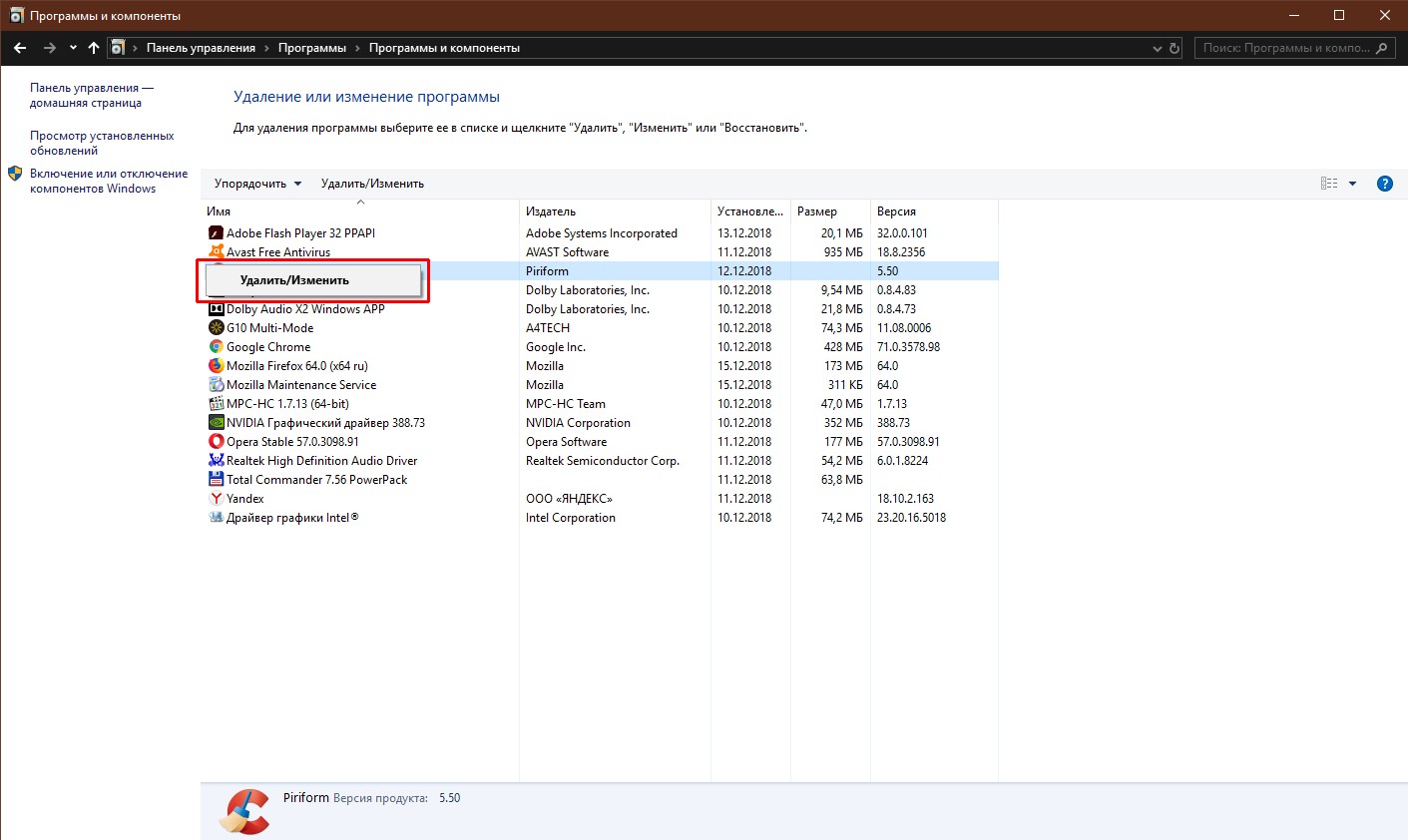The width and height of the screenshot is (1408, 840).
Task: Select Total Commander 7.56 PowerPack name
Action: tap(316, 480)
